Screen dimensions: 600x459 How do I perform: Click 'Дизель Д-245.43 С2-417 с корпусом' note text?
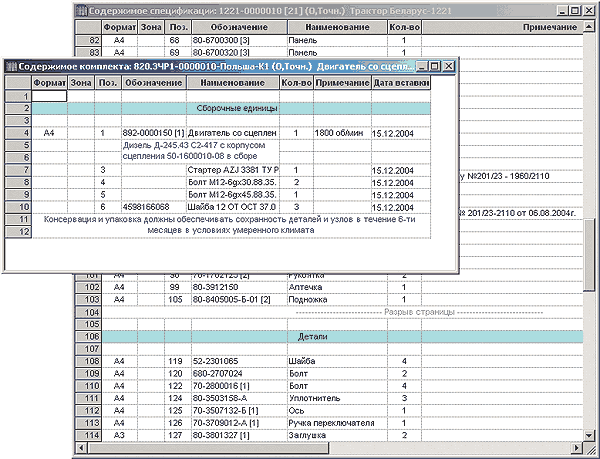[194, 145]
